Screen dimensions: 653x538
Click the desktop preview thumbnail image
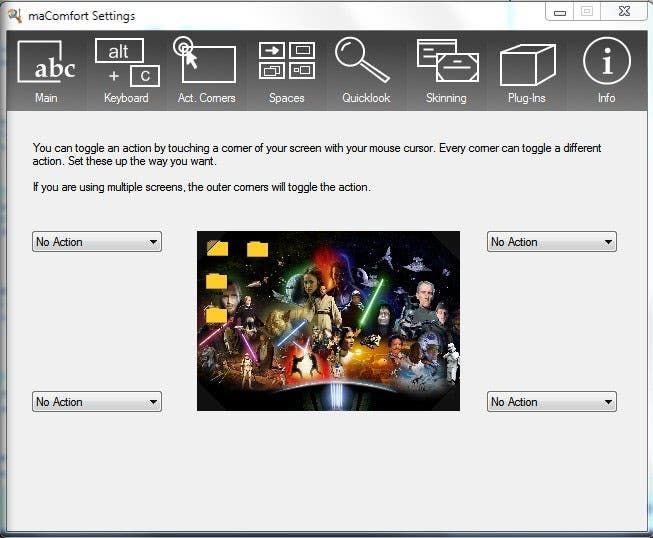point(328,321)
